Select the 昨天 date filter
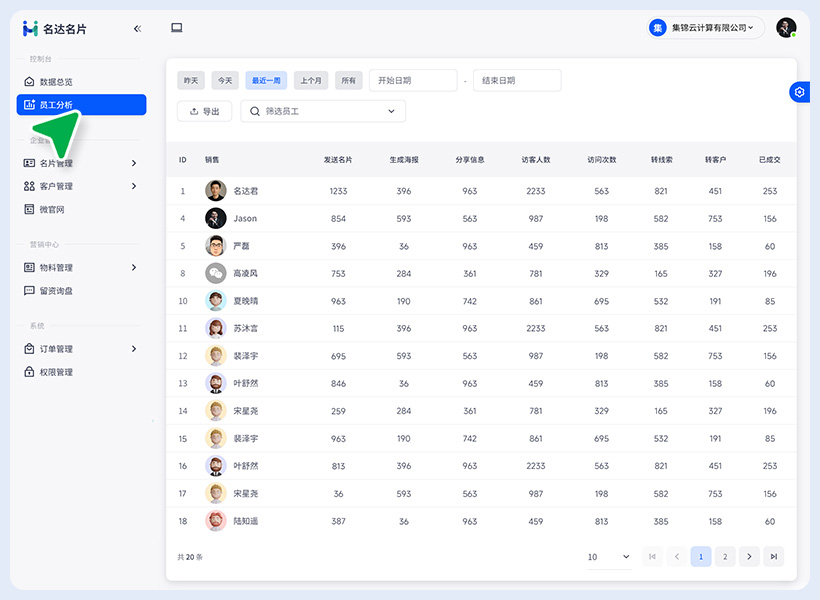This screenshot has height=600, width=820. (191, 81)
